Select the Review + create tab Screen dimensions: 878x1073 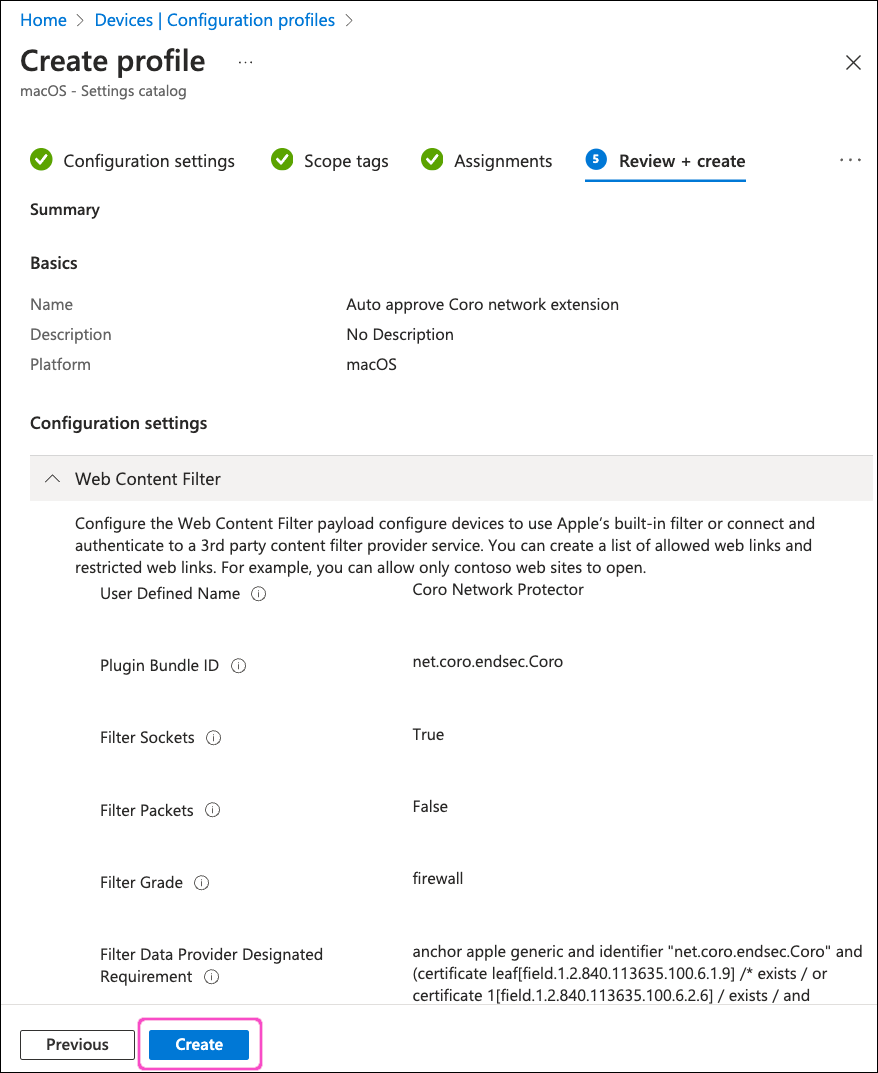(x=681, y=161)
